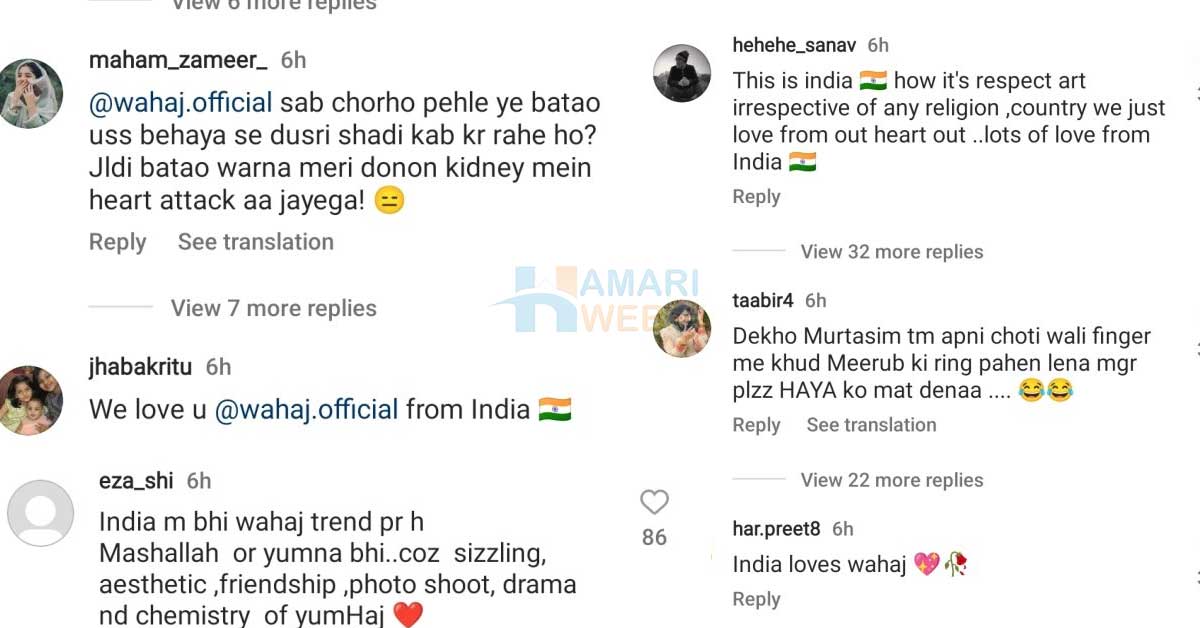Screen dimensions: 1200x628
Task: Open username eza_shi
Action: (136, 481)
